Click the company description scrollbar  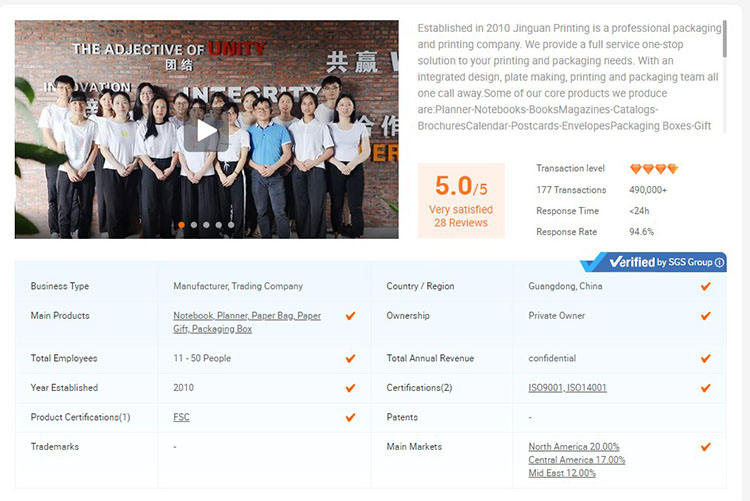pos(725,39)
